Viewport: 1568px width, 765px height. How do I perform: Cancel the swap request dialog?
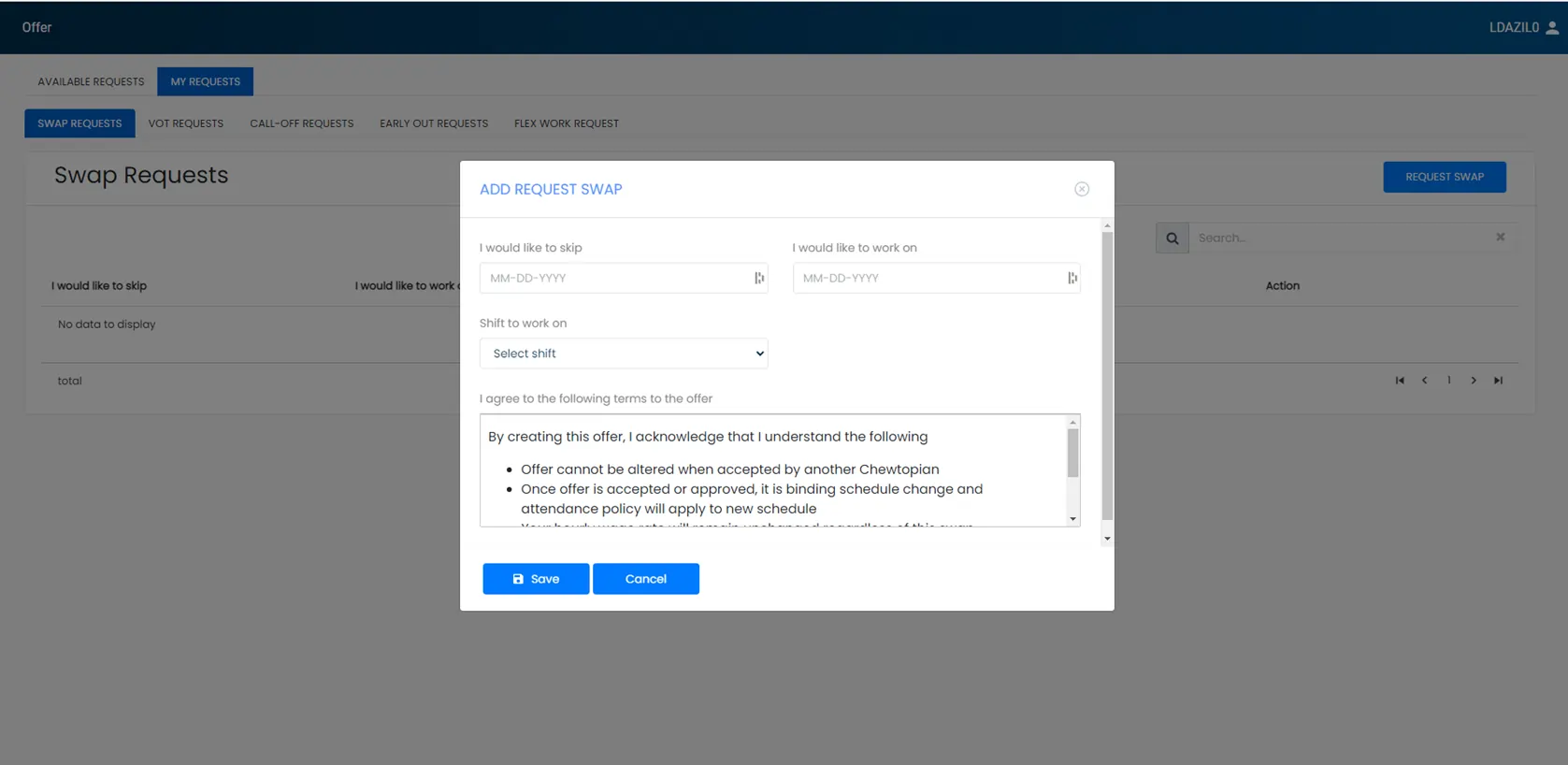point(646,579)
